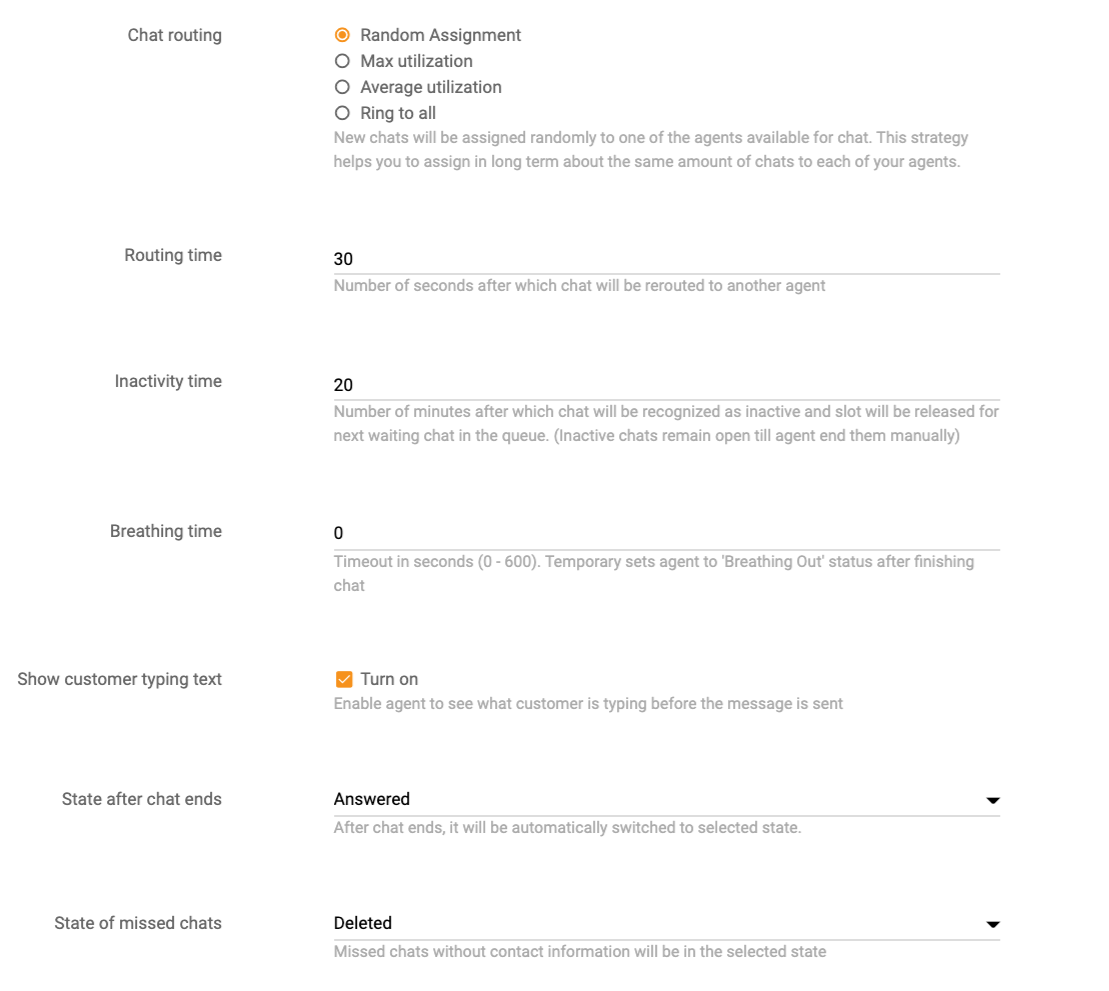The height and width of the screenshot is (991, 1109).
Task: Click the Routing time label
Action: (173, 255)
